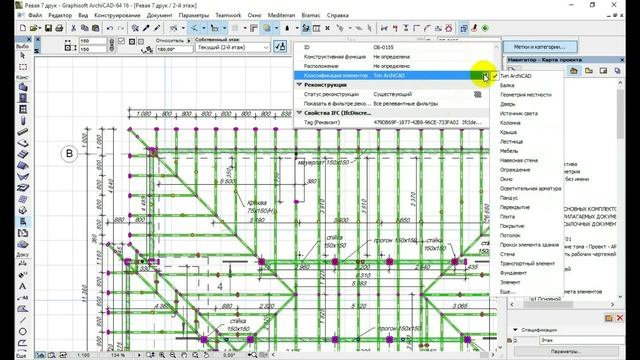Open the 'Конструирование' menu
The image size is (640, 360).
(x=117, y=15)
